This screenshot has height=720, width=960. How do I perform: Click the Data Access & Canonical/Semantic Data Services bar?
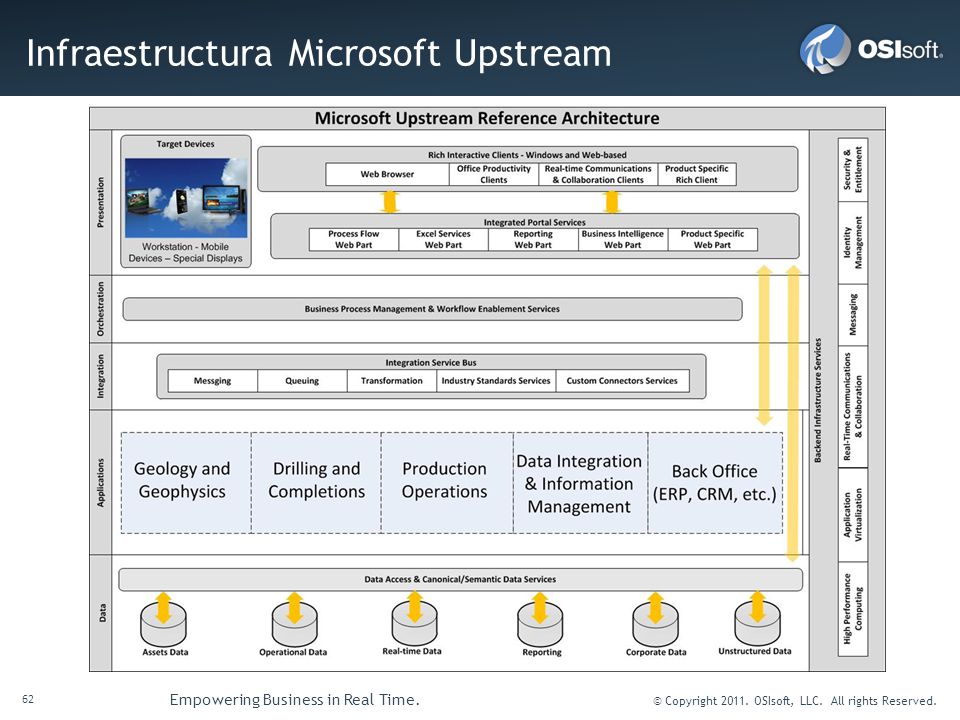pos(460,579)
